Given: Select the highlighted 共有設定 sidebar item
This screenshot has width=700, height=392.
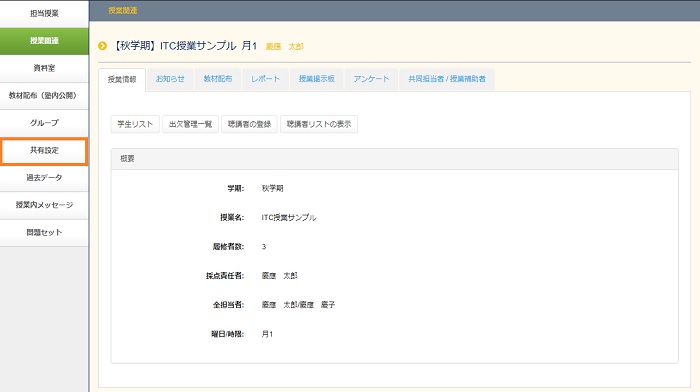Looking at the screenshot, I should (44, 151).
